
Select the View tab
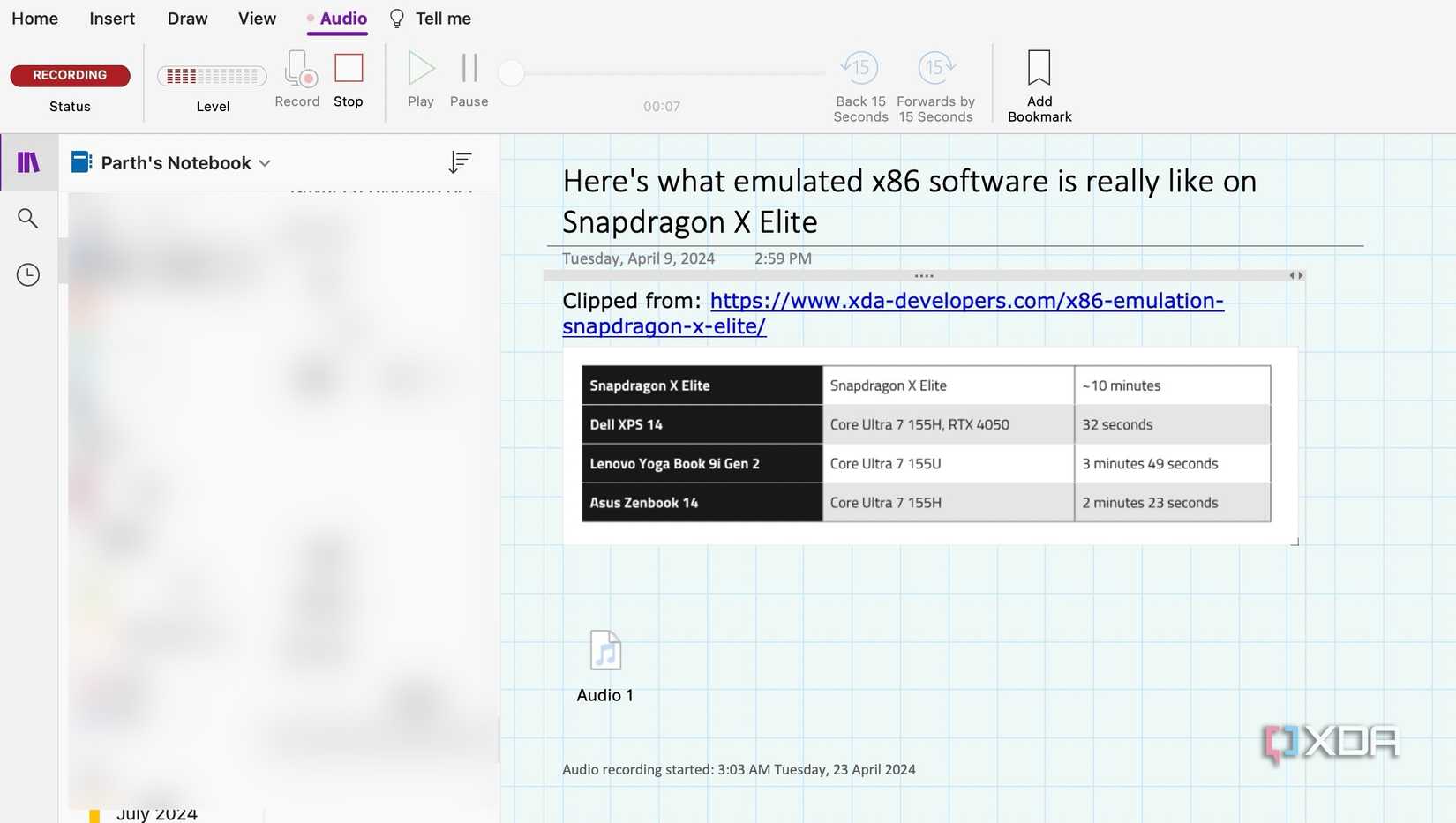(x=257, y=19)
